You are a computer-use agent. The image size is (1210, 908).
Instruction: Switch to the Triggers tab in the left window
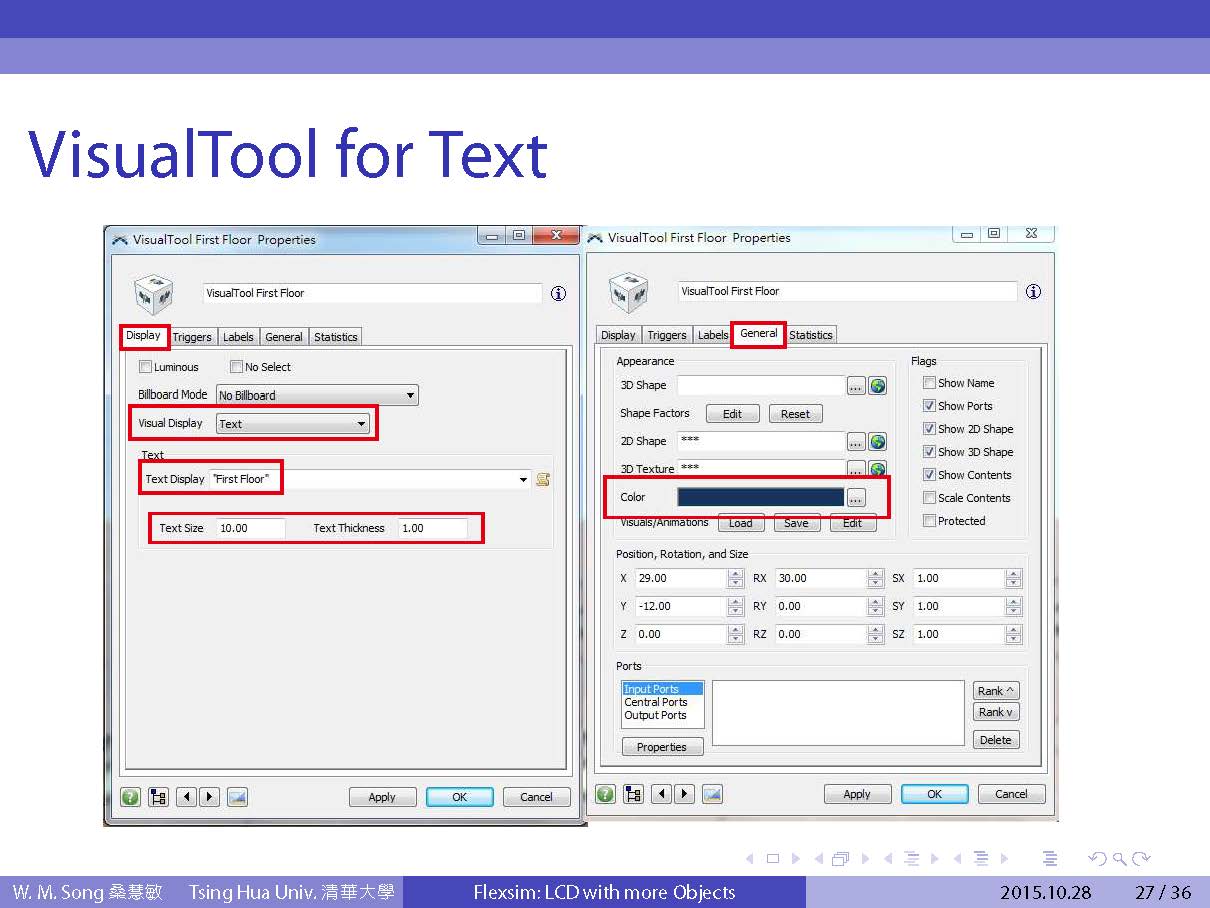pyautogui.click(x=192, y=337)
